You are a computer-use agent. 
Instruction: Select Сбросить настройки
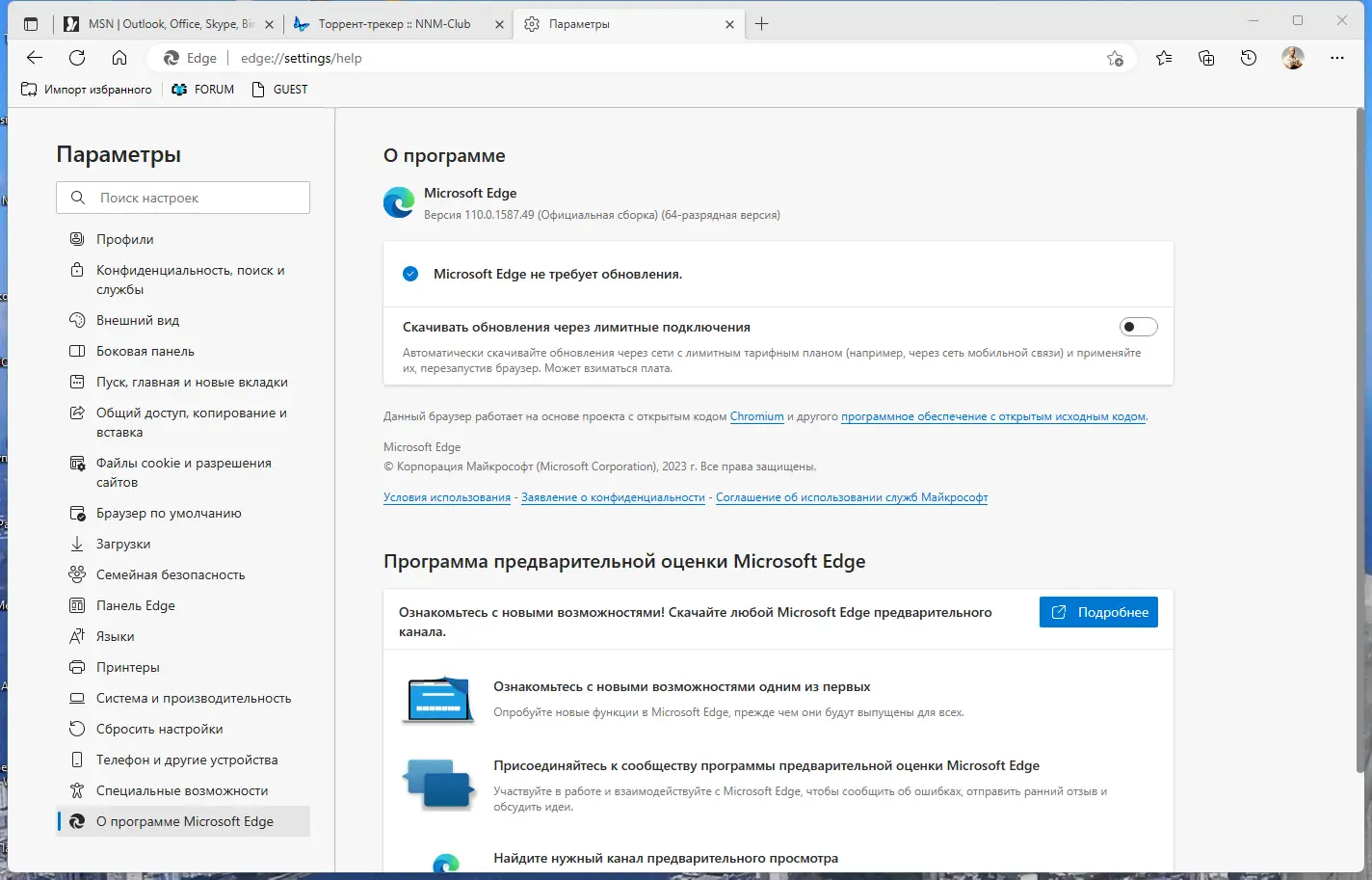point(183,729)
